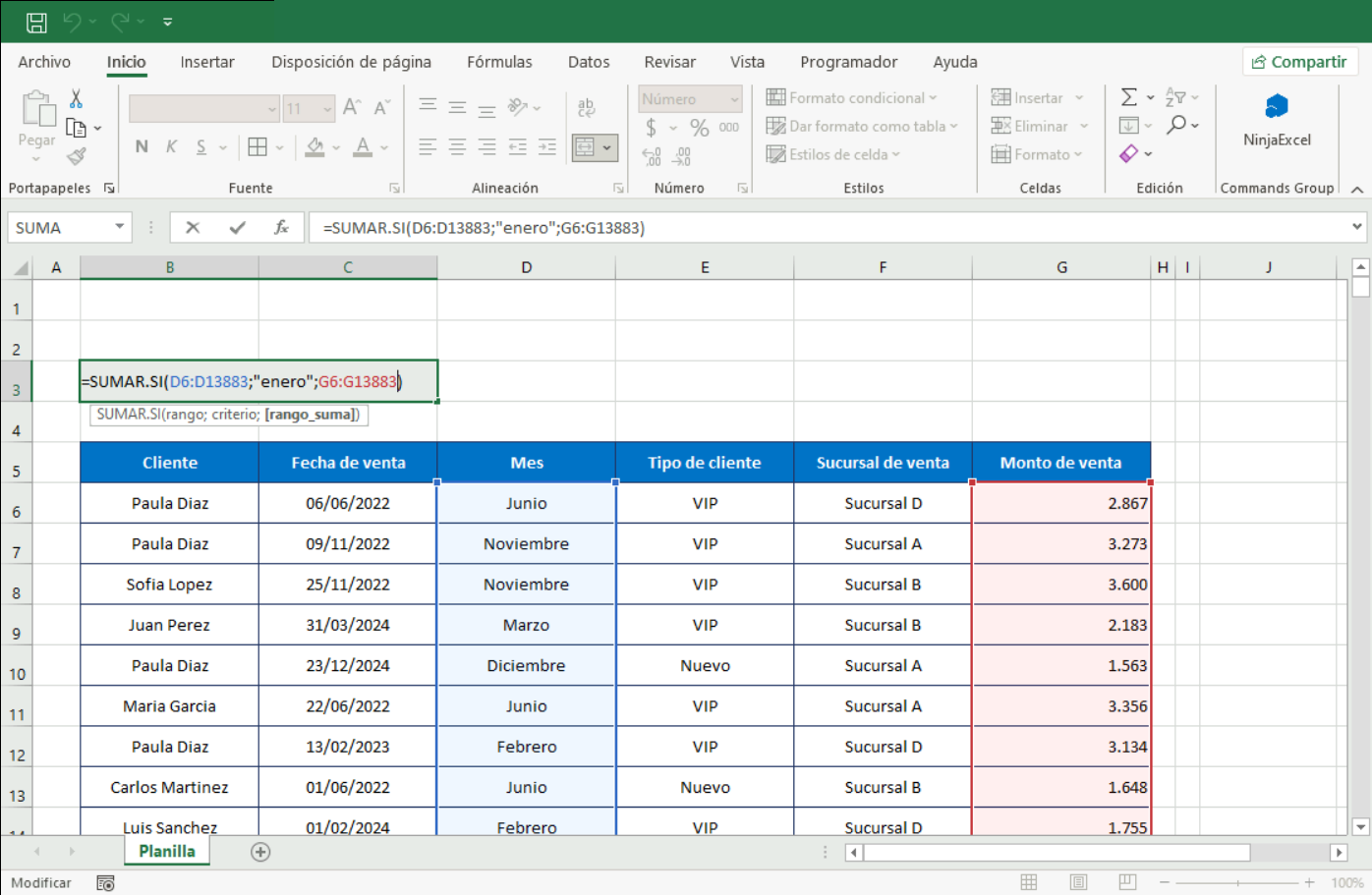Open the Name Box dropdown showing SUMA
The image size is (1372, 895).
119,228
